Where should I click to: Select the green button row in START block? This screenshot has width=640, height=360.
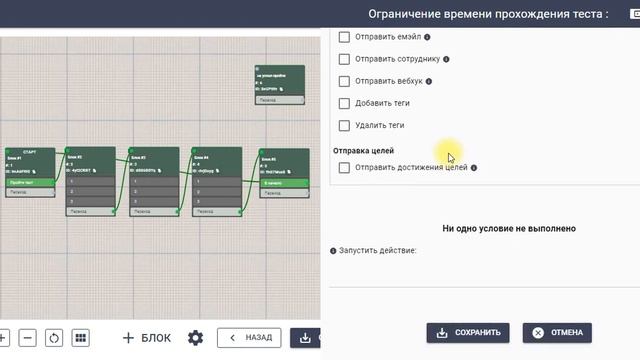click(x=30, y=182)
